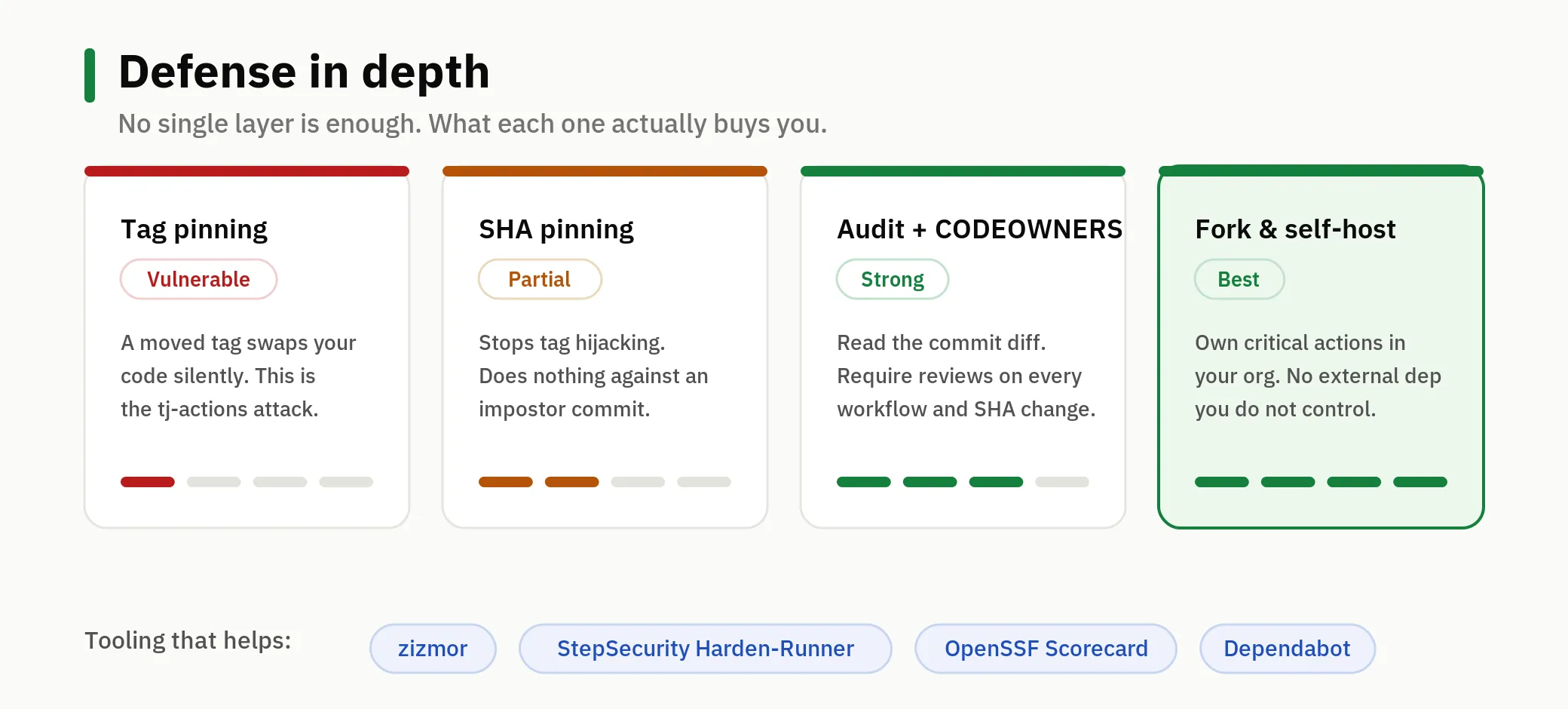Viewport: 1568px width, 709px height.
Task: Click the strength meter on Audit + CODEOWNERS card
Action: tap(963, 482)
